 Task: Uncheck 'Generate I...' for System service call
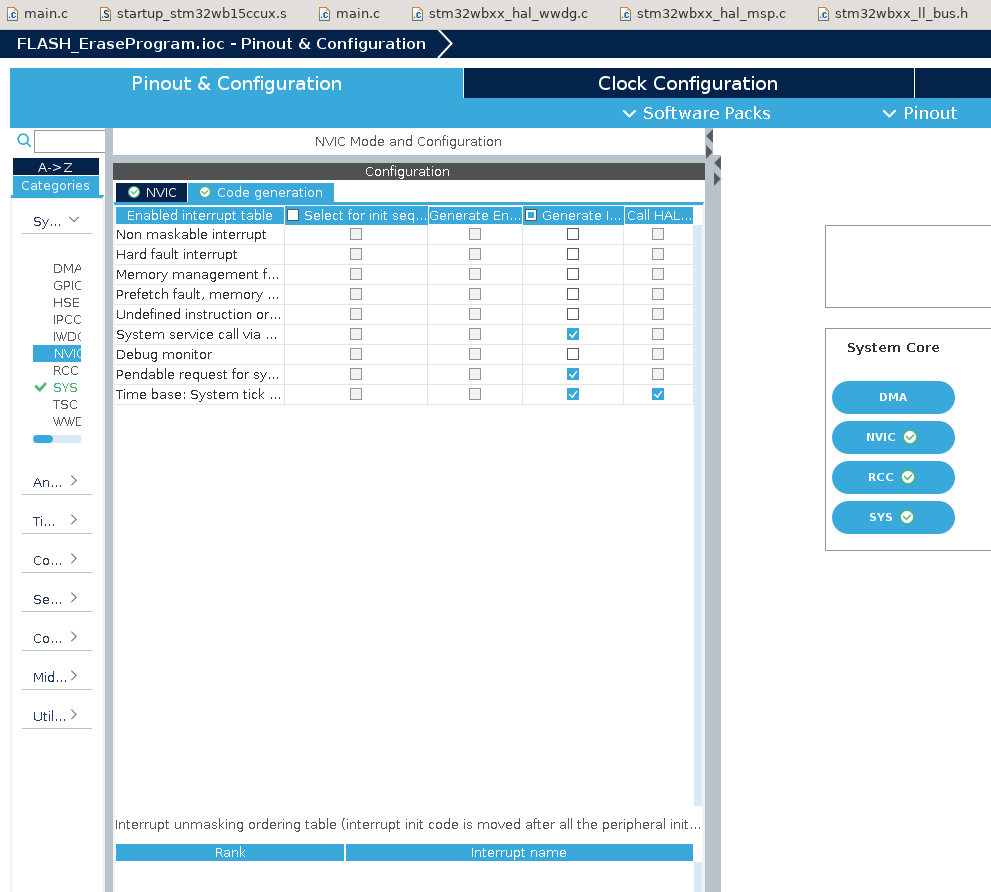click(x=573, y=334)
